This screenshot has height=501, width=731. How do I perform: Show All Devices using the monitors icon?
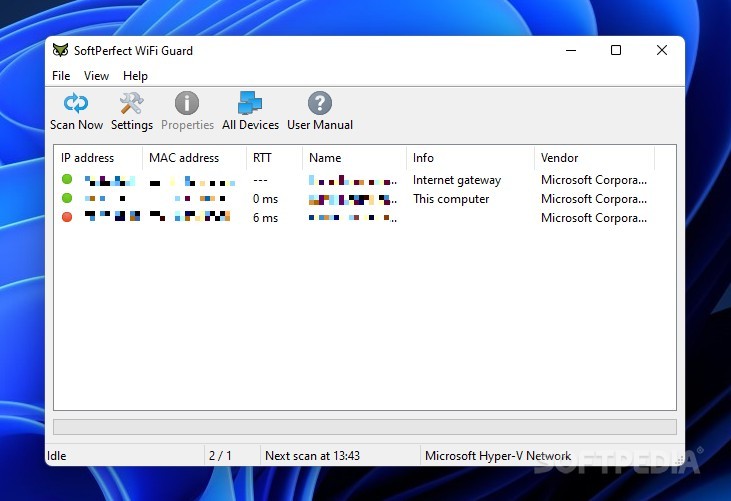[x=250, y=103]
